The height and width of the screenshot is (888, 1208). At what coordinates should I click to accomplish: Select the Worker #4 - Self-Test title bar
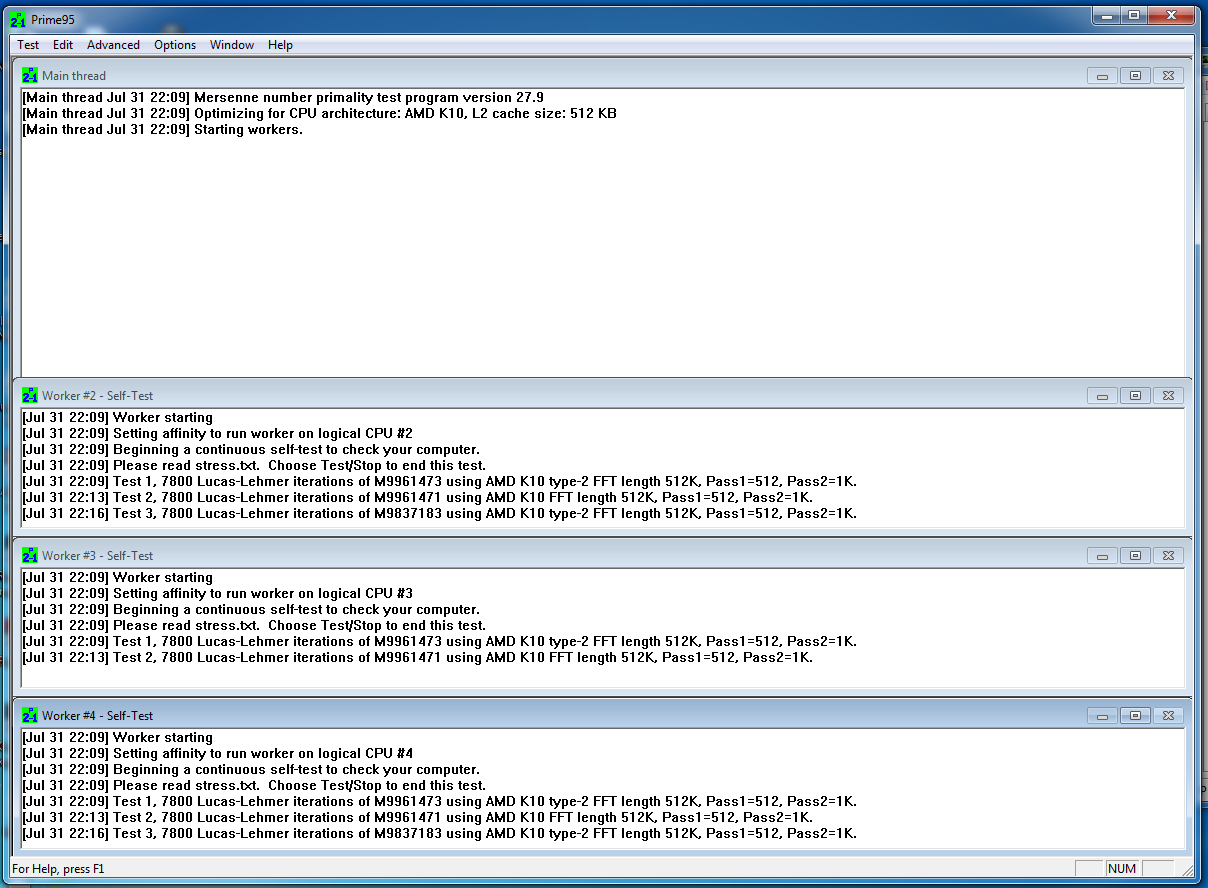click(x=600, y=715)
